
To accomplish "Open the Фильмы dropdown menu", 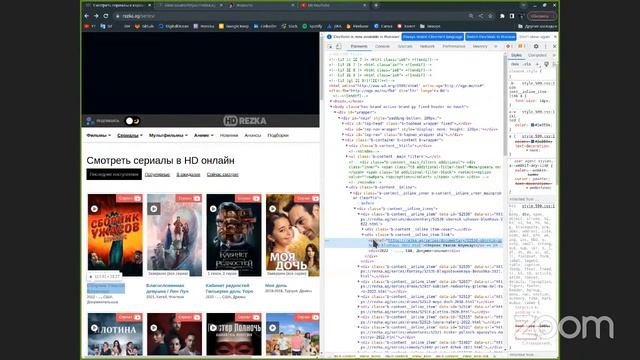I will [x=98, y=135].
